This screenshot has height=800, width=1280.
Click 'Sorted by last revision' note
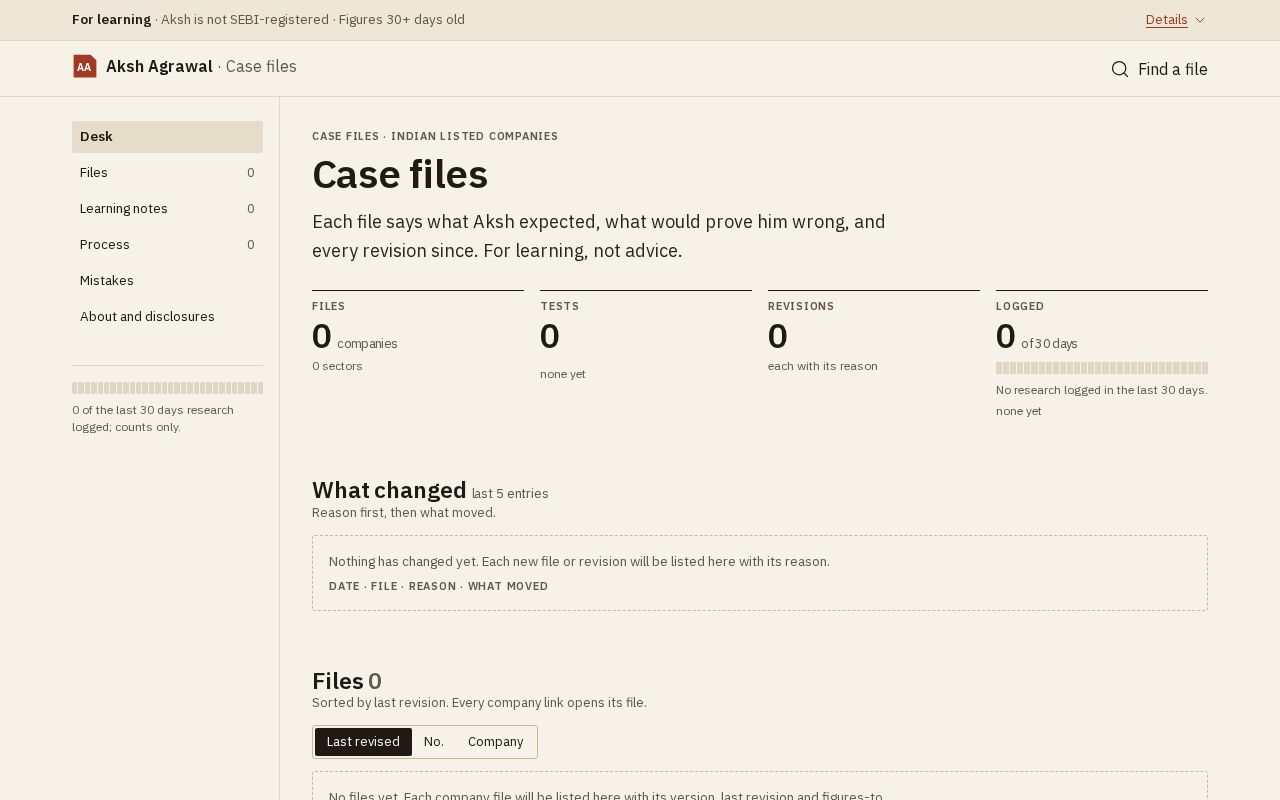click(479, 703)
